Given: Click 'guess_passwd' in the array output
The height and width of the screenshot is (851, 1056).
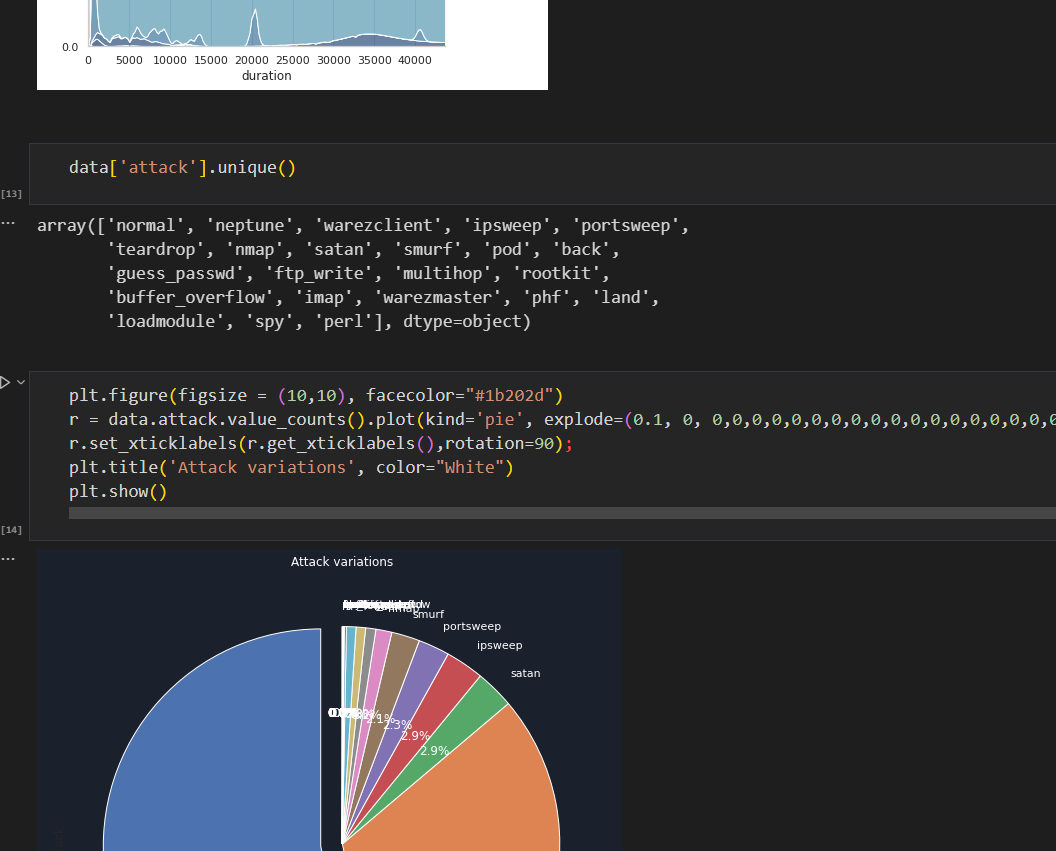Looking at the screenshot, I should [x=175, y=273].
